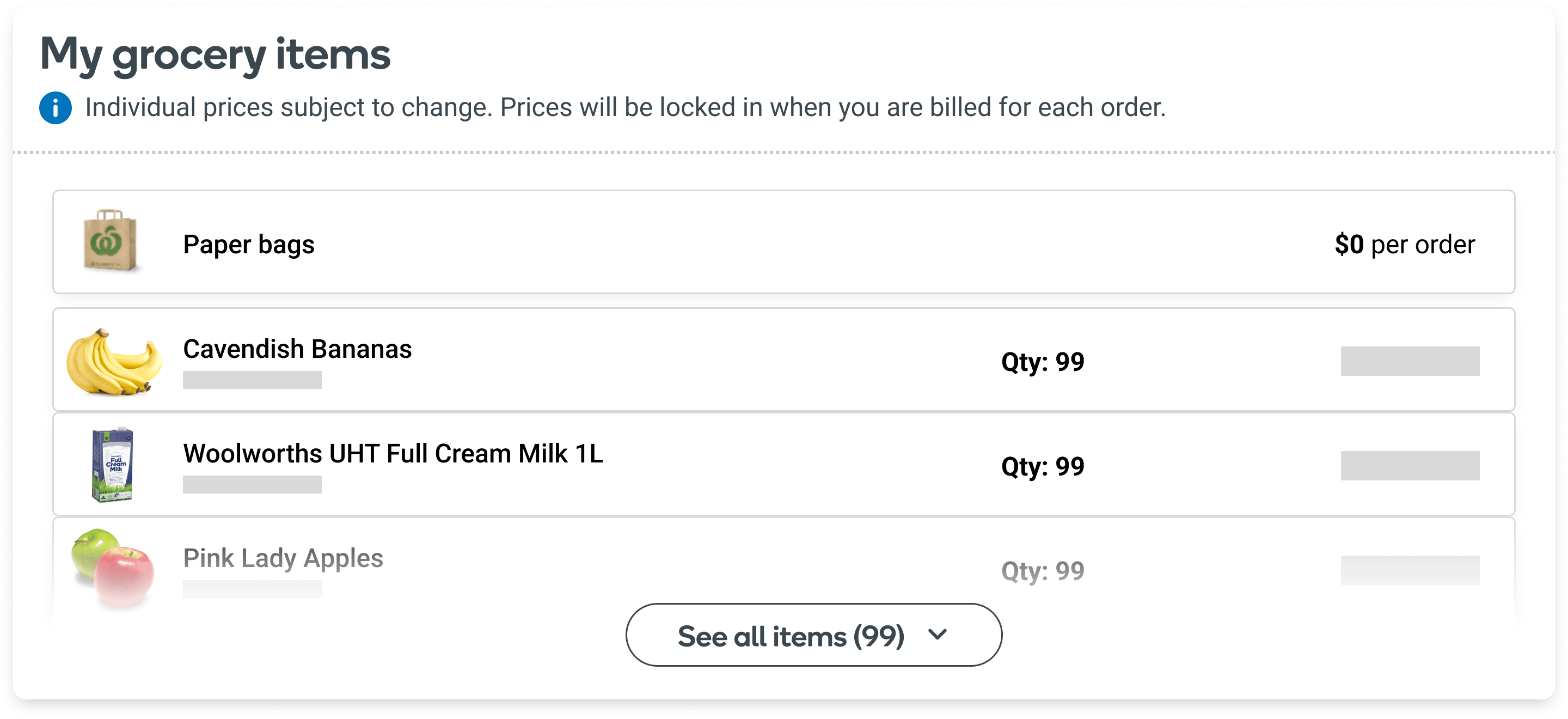Click the Paper bags product image
The height and width of the screenshot is (719, 1568).
(x=110, y=241)
